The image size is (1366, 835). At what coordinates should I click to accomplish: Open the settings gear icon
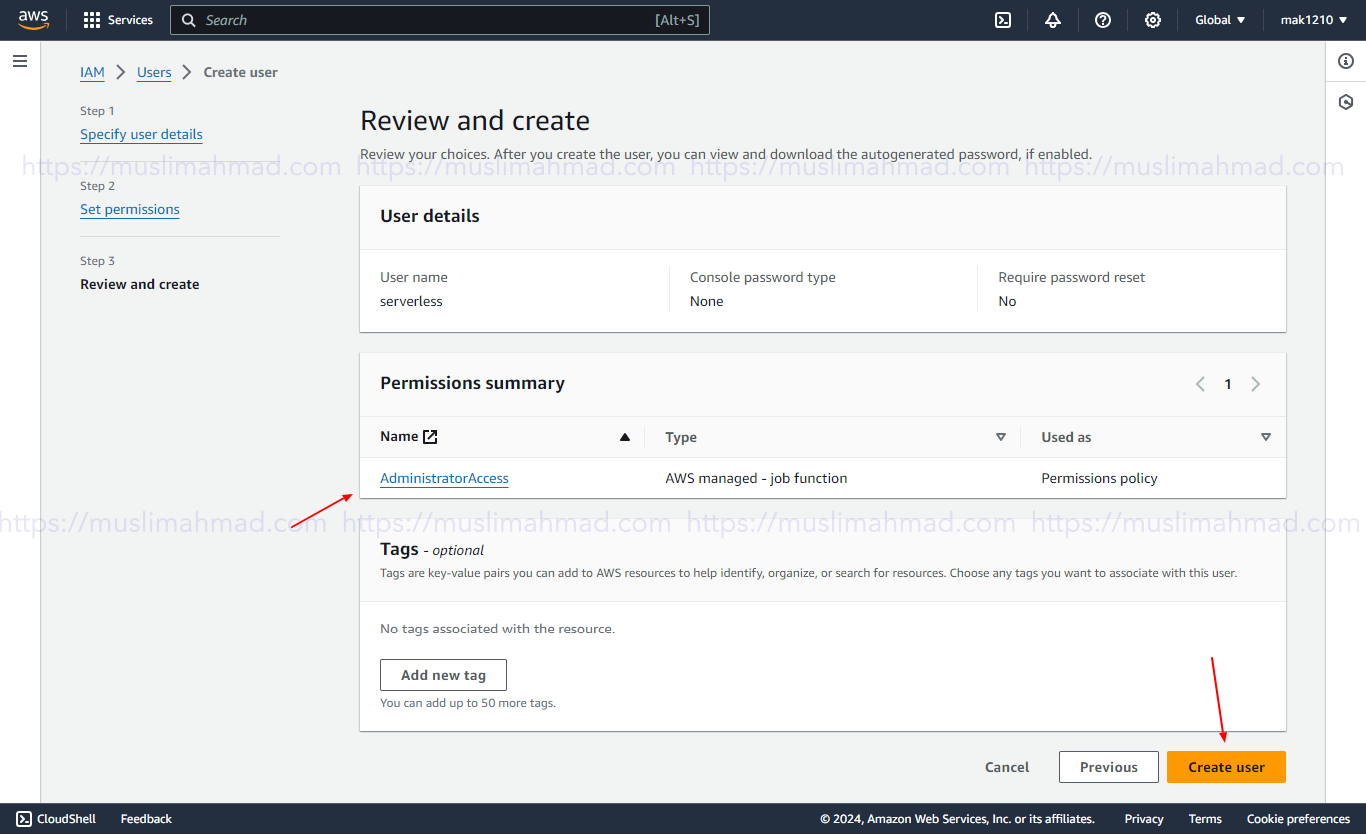[1153, 20]
